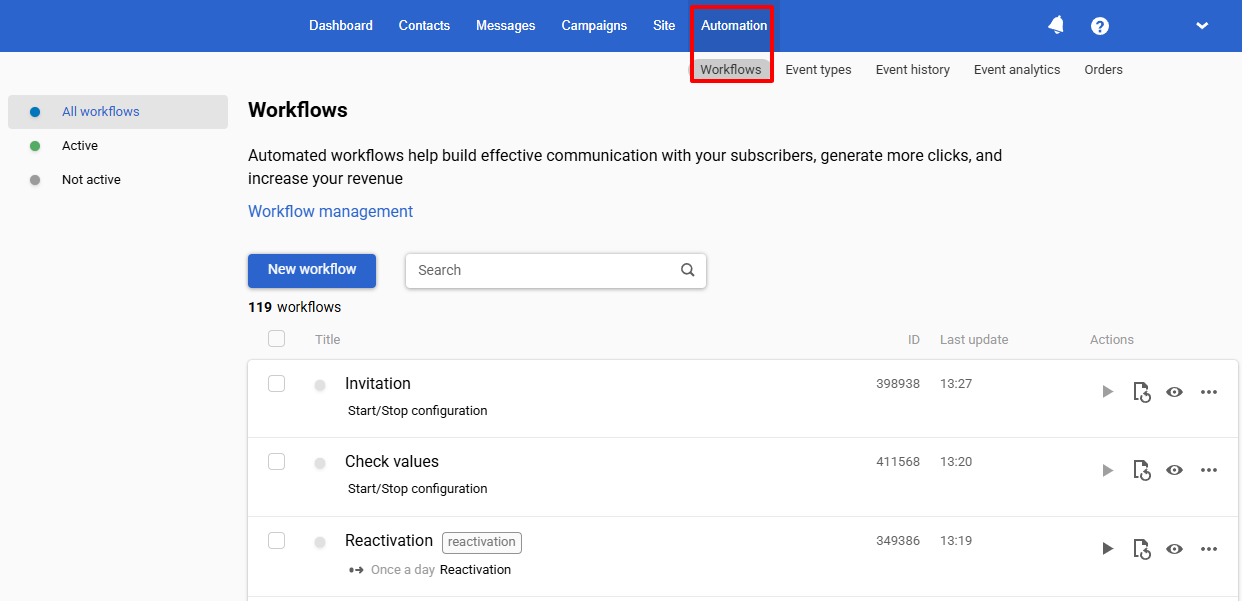Click workflow ID 349386
Screen dimensions: 1242x601
tap(898, 541)
